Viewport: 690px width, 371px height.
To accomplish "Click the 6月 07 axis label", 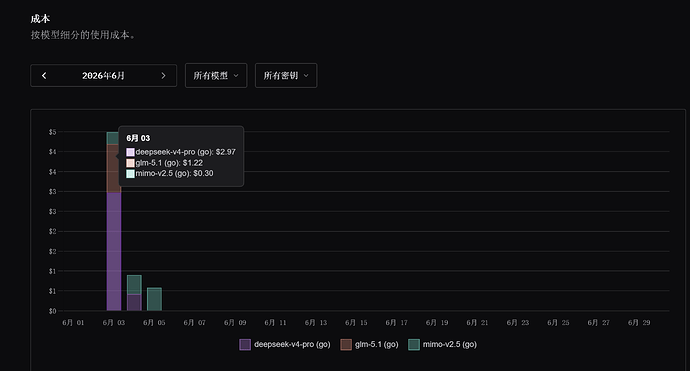I will [195, 323].
